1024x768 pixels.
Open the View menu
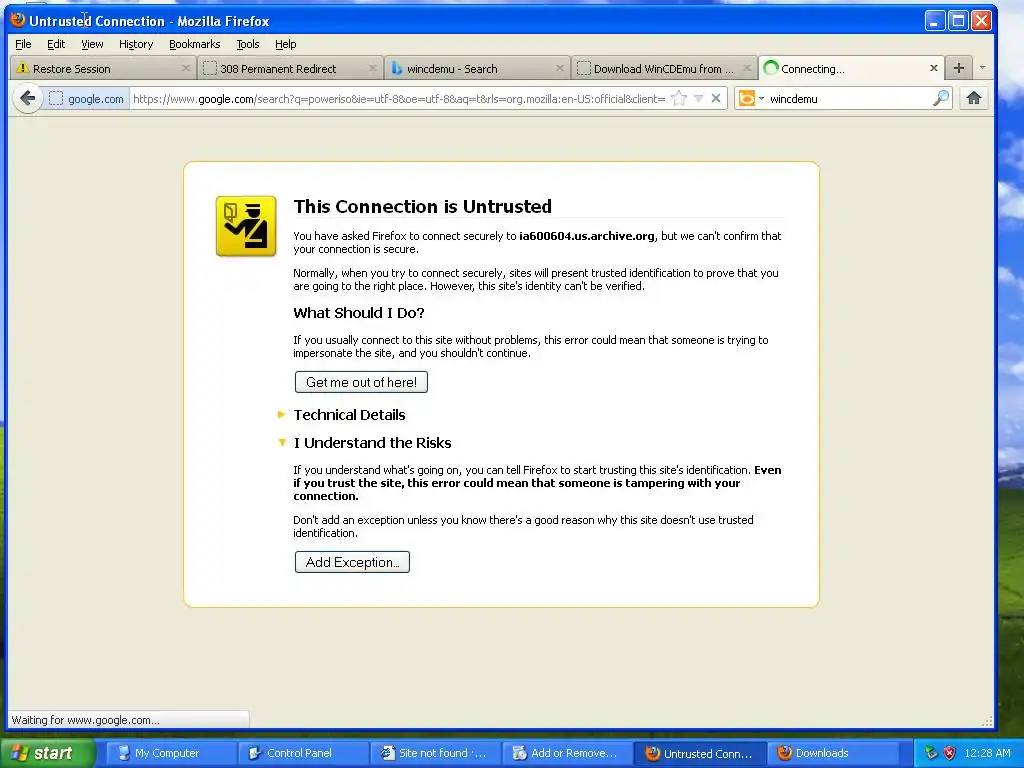click(x=92, y=44)
